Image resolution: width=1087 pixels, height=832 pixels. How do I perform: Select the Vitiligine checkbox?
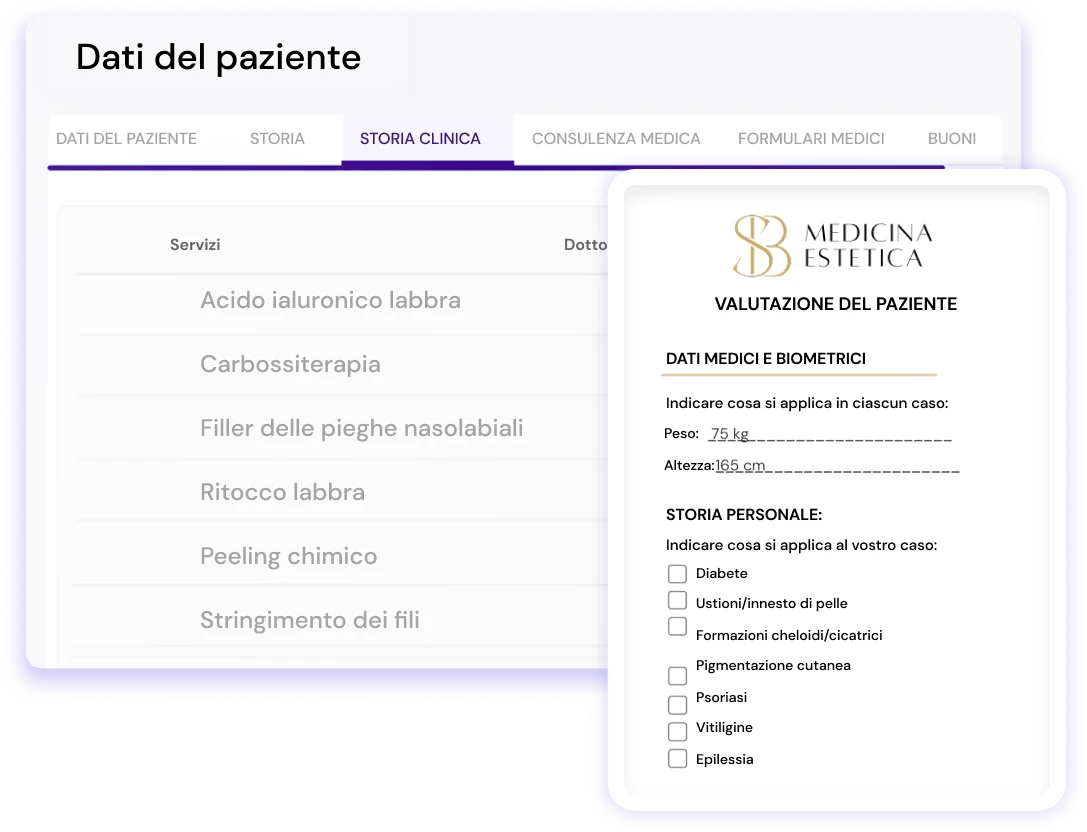coord(677,731)
